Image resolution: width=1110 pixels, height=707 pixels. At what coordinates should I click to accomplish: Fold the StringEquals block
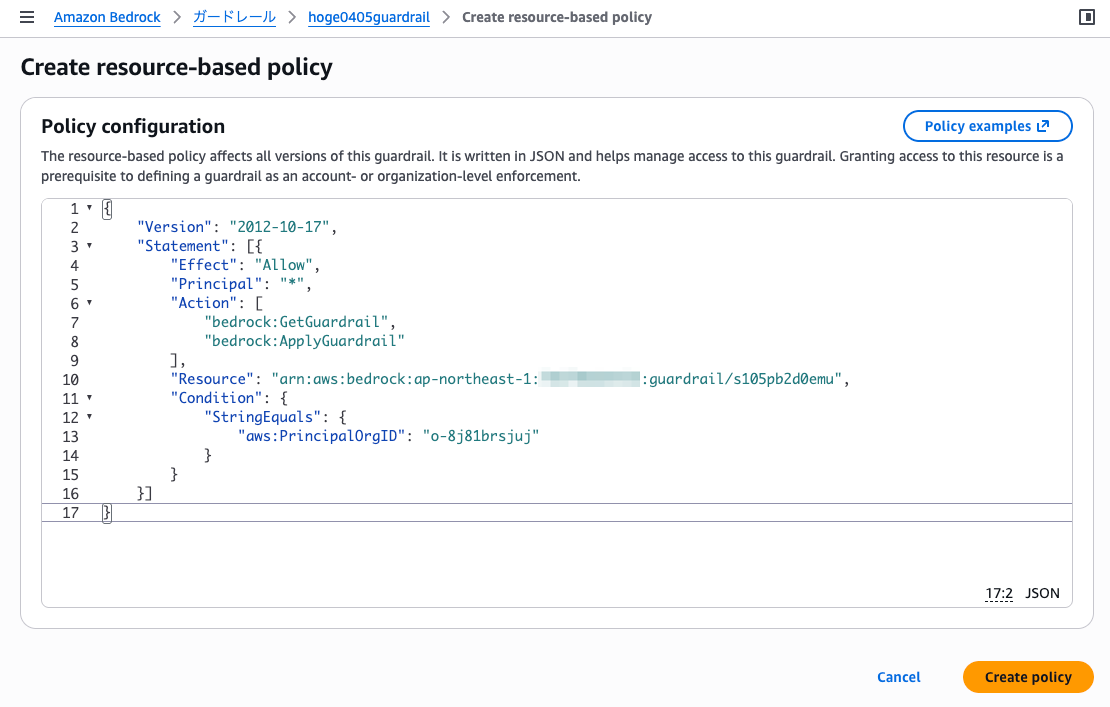pos(89,417)
